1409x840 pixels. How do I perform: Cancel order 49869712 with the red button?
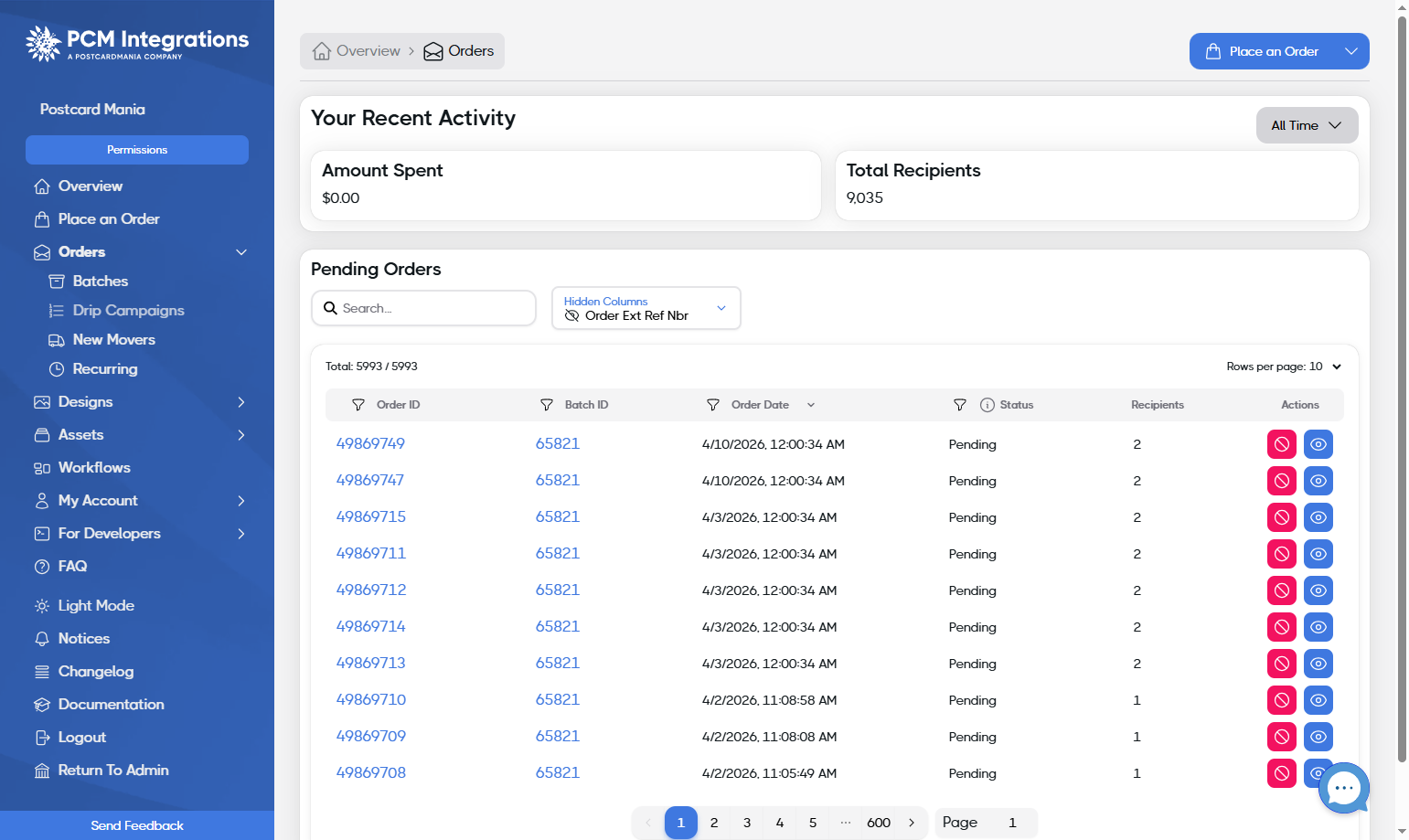[1282, 590]
